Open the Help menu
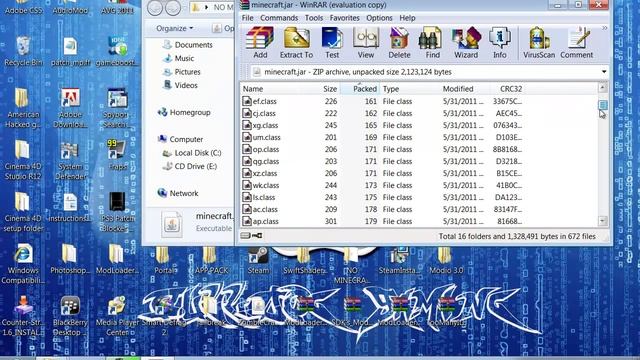The width and height of the screenshot is (640, 360). [x=407, y=18]
